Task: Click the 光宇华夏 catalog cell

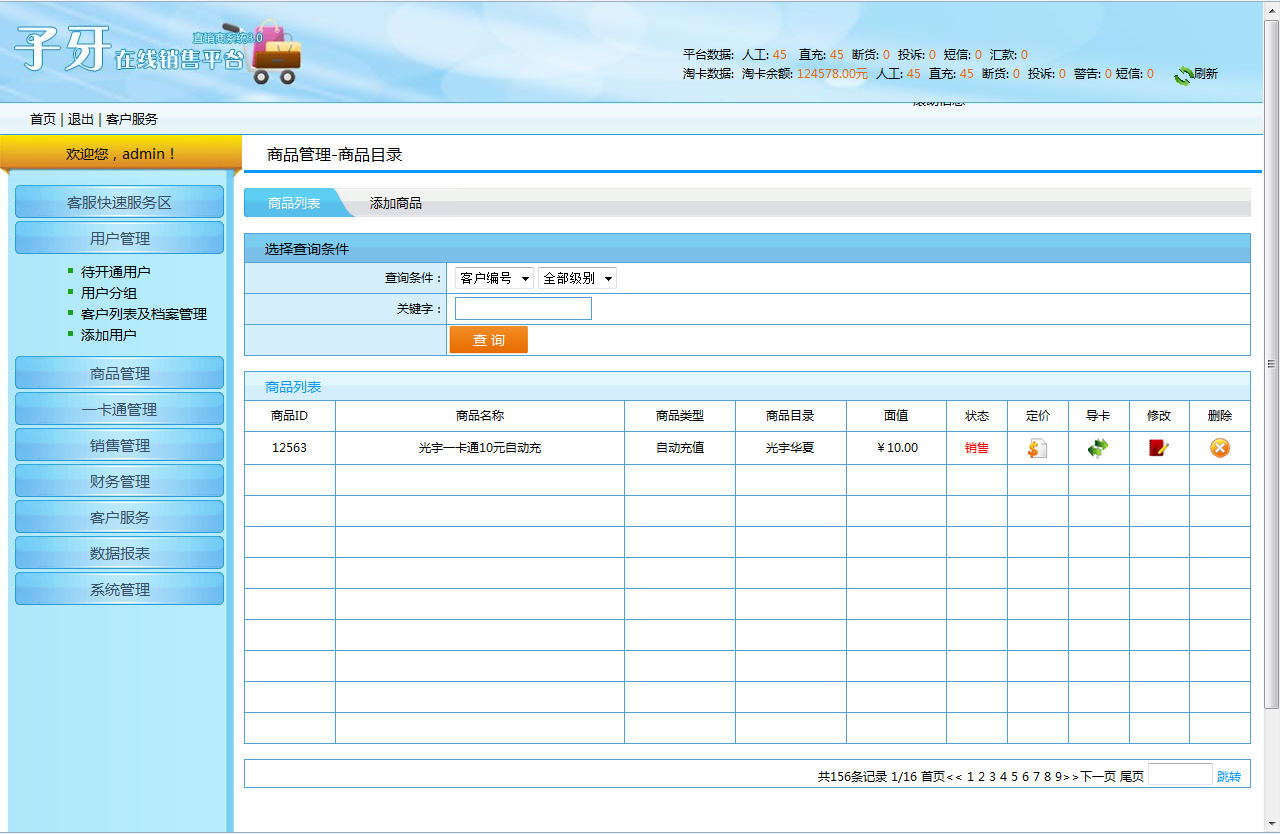Action: pos(790,448)
